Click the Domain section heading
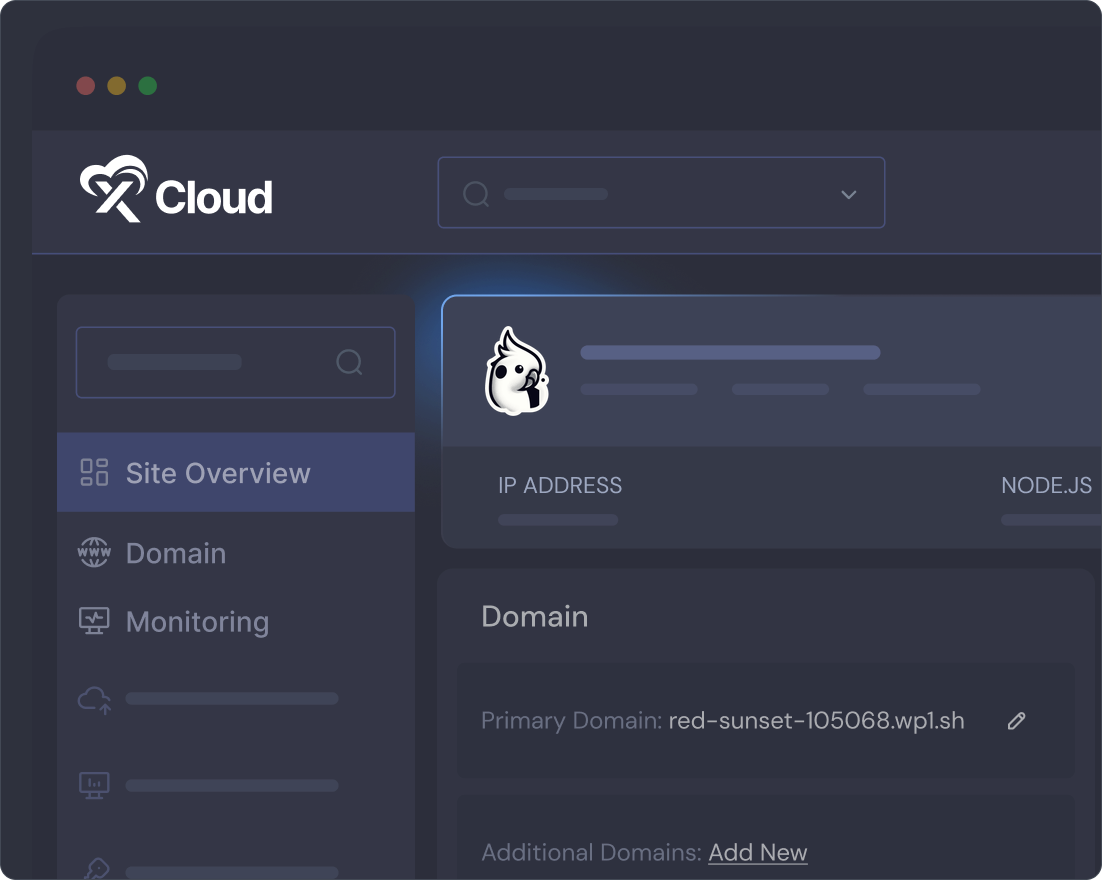 coord(535,617)
